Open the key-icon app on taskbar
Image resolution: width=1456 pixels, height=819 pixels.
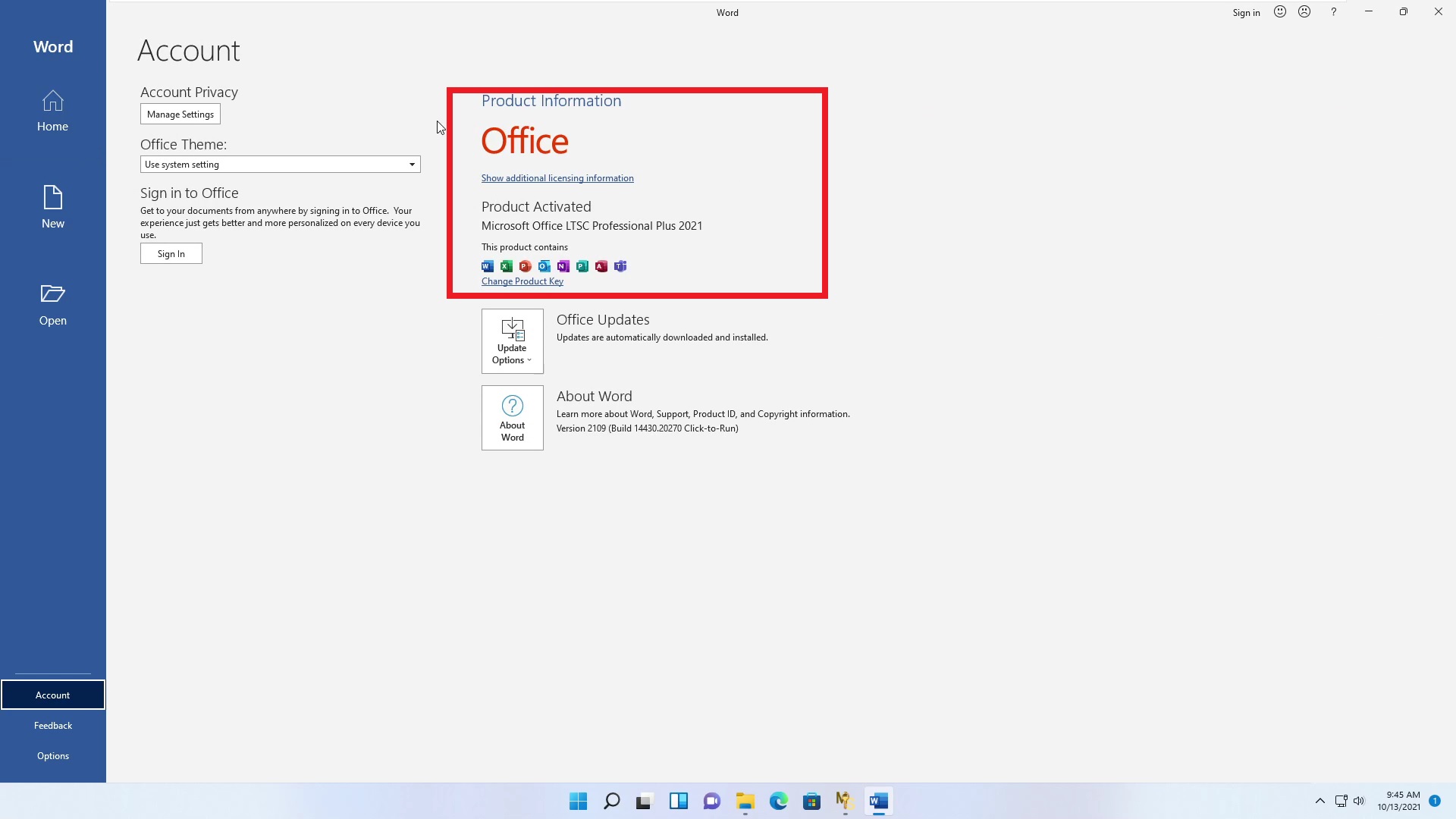[845, 802]
